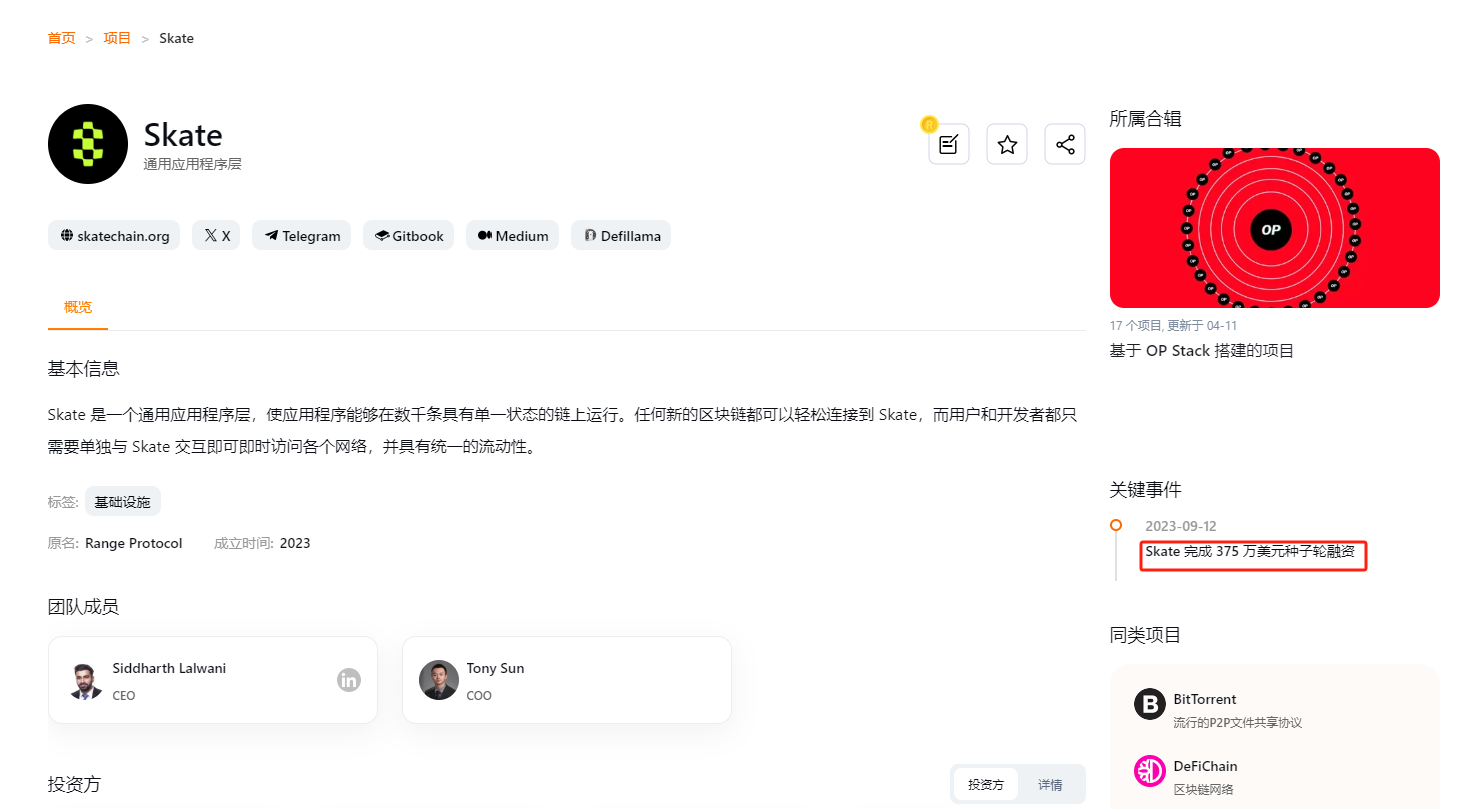Click the 区块链网络 description under DeFiChain
This screenshot has height=809, width=1464.
coord(1203,789)
